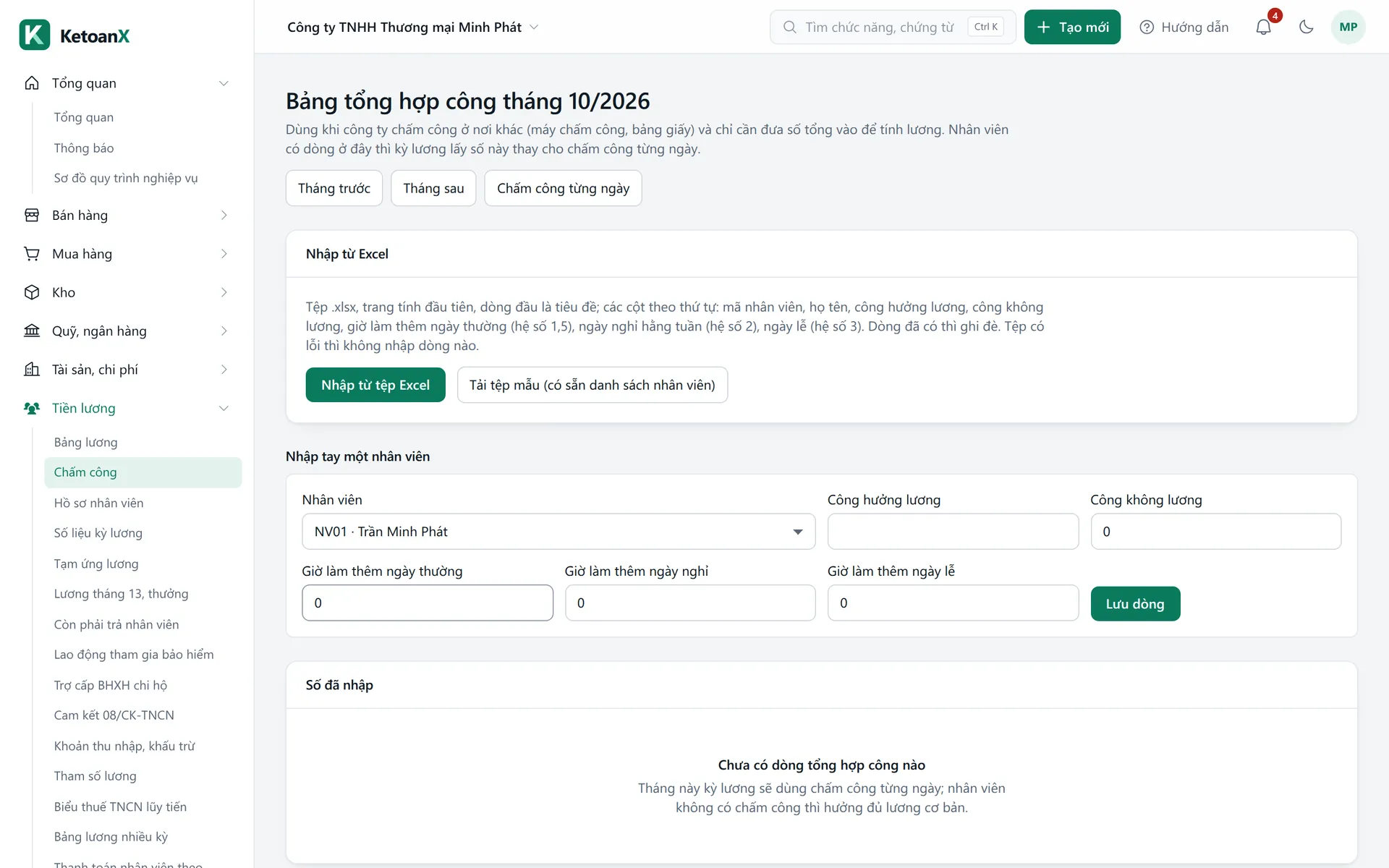
Task: Open the Nhân viên employee dropdown
Action: tap(558, 532)
